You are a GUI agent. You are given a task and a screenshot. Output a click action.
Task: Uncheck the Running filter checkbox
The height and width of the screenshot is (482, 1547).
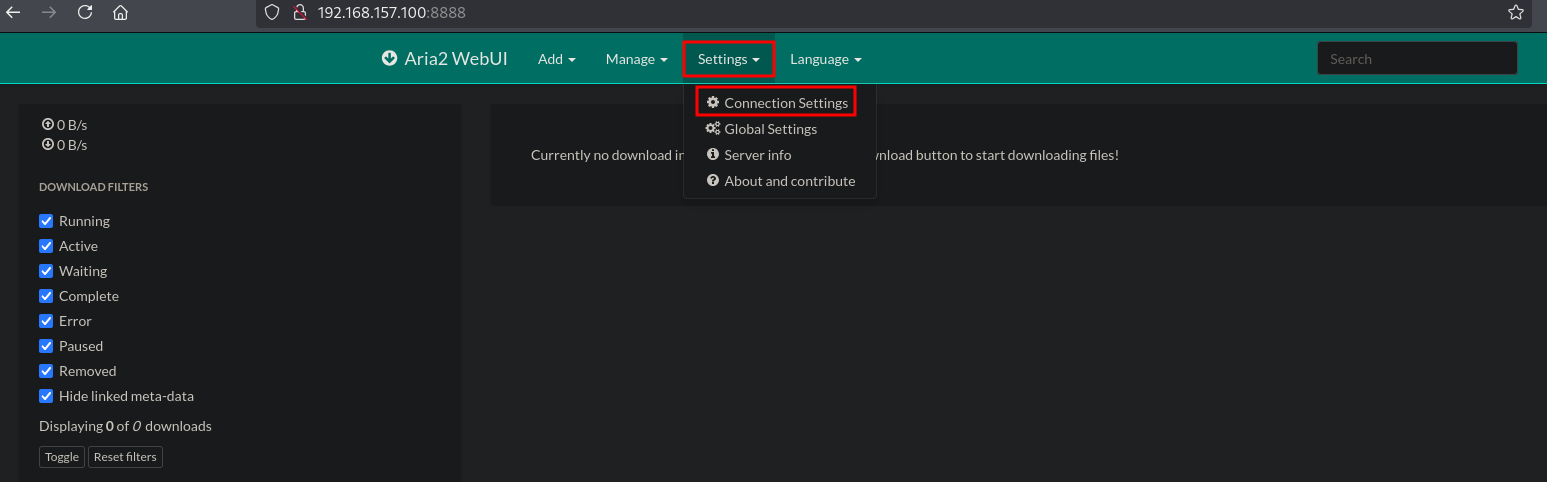click(x=46, y=221)
